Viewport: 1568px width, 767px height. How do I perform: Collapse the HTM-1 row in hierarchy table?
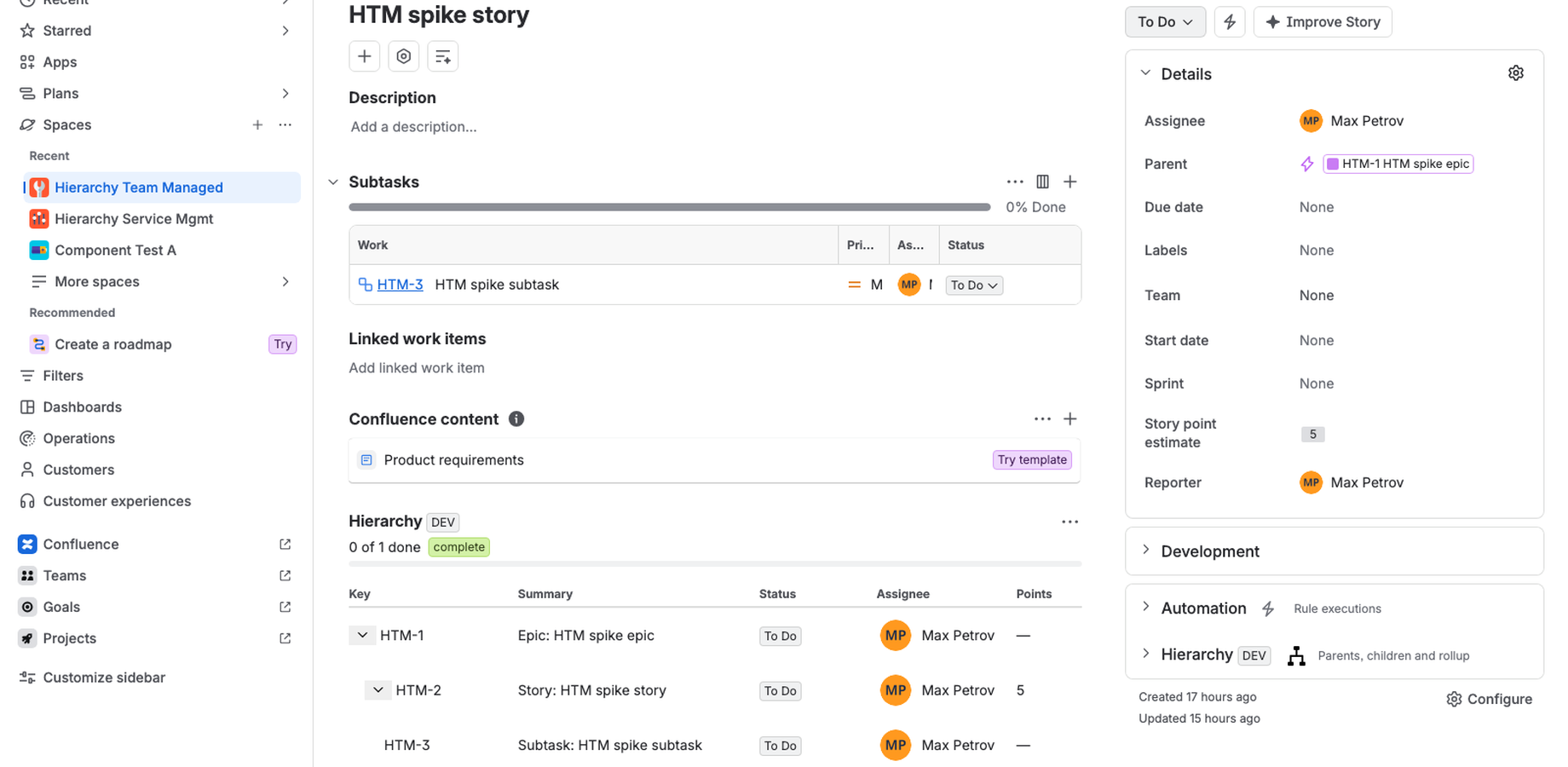coord(362,635)
